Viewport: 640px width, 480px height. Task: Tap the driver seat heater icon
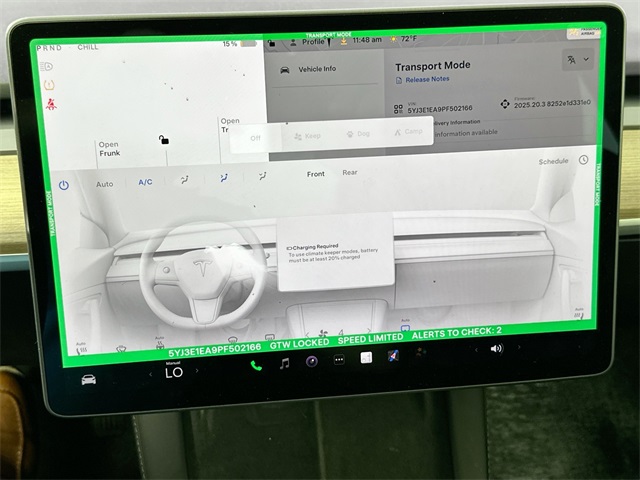click(81, 349)
